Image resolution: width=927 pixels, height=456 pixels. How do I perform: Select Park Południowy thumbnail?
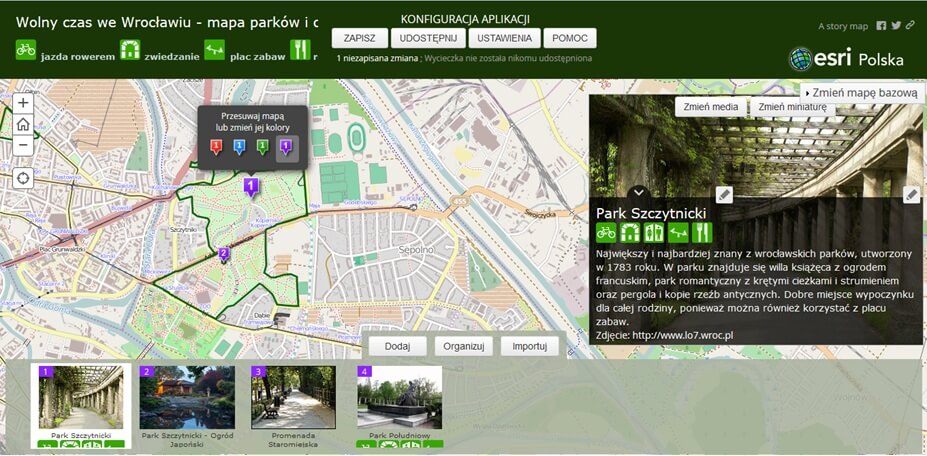point(400,397)
